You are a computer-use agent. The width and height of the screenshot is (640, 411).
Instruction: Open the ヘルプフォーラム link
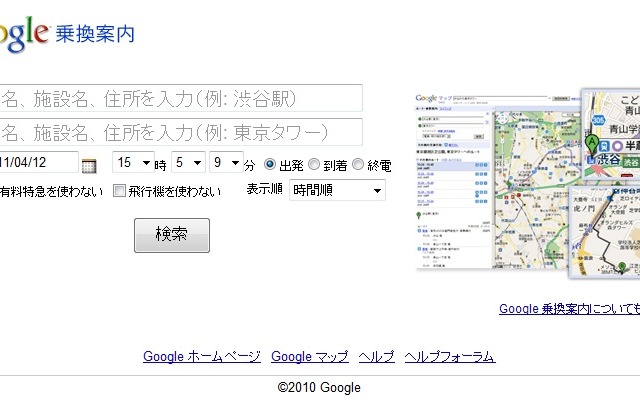450,357
